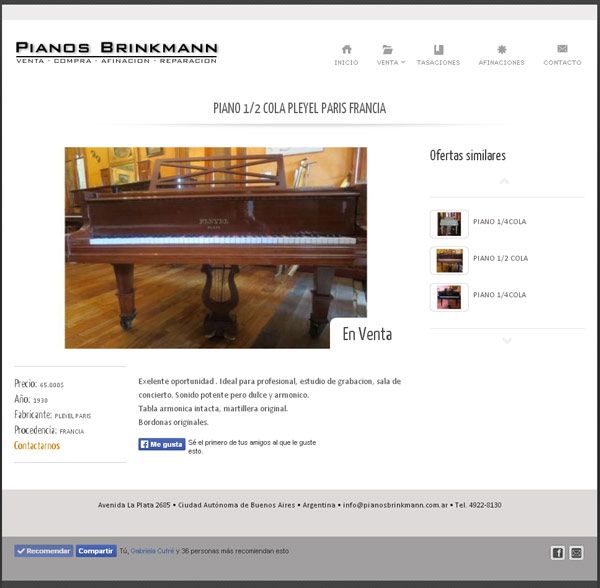
Task: Open PIANO 1/2 COLA thumbnail
Action: (x=449, y=261)
